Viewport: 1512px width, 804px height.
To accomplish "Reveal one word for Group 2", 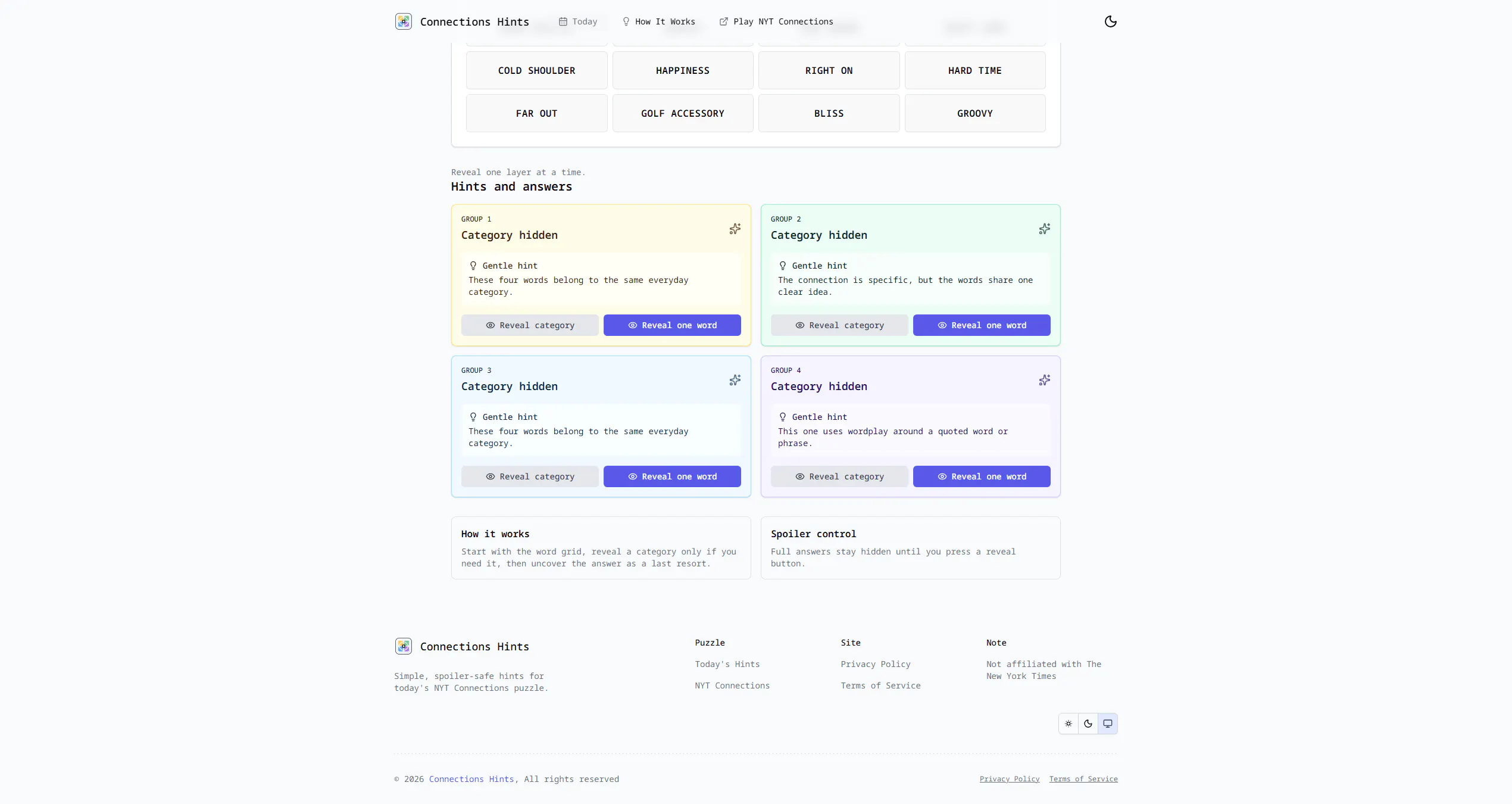I will [x=982, y=325].
